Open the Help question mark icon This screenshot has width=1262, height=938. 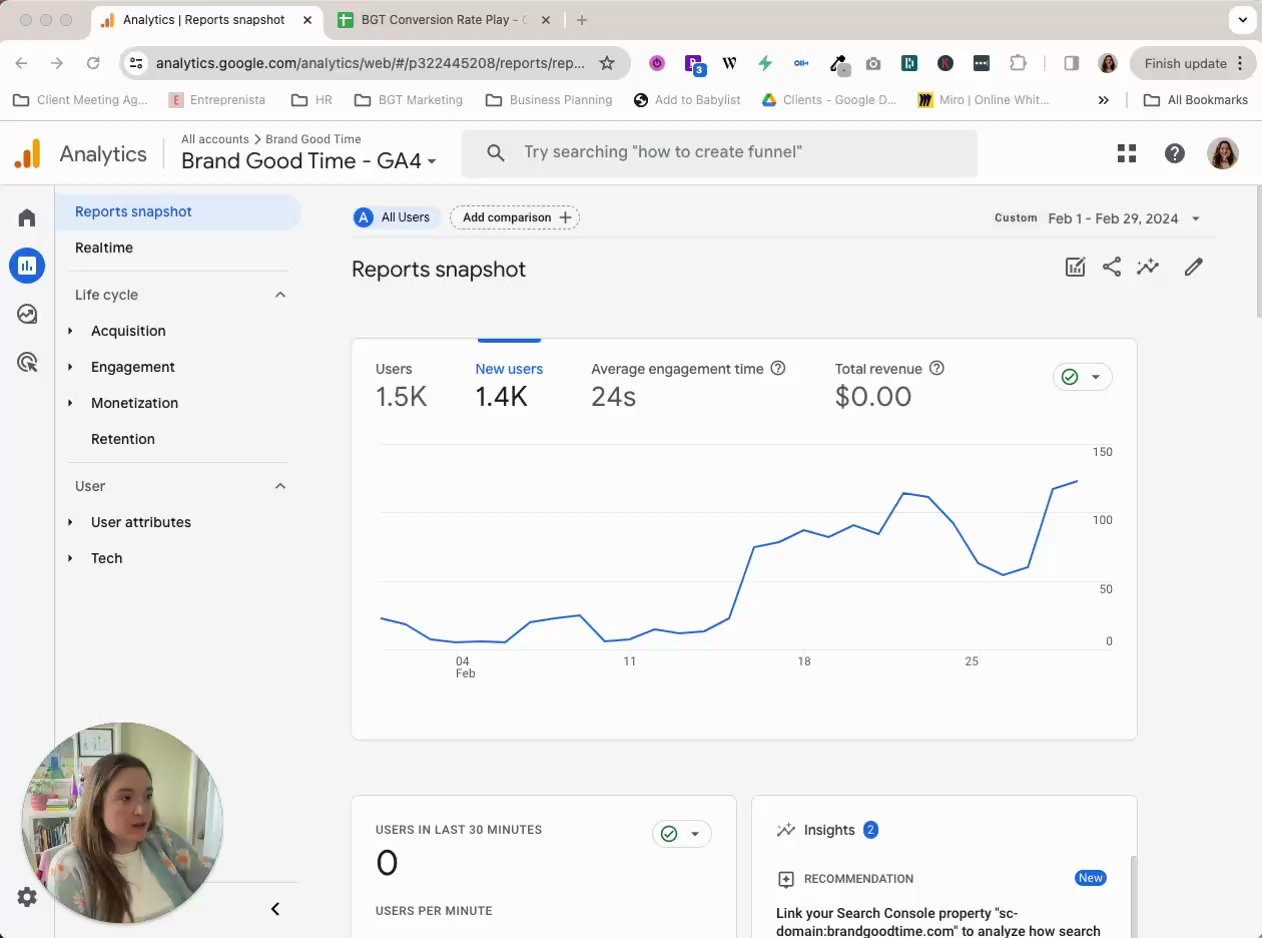tap(1175, 153)
